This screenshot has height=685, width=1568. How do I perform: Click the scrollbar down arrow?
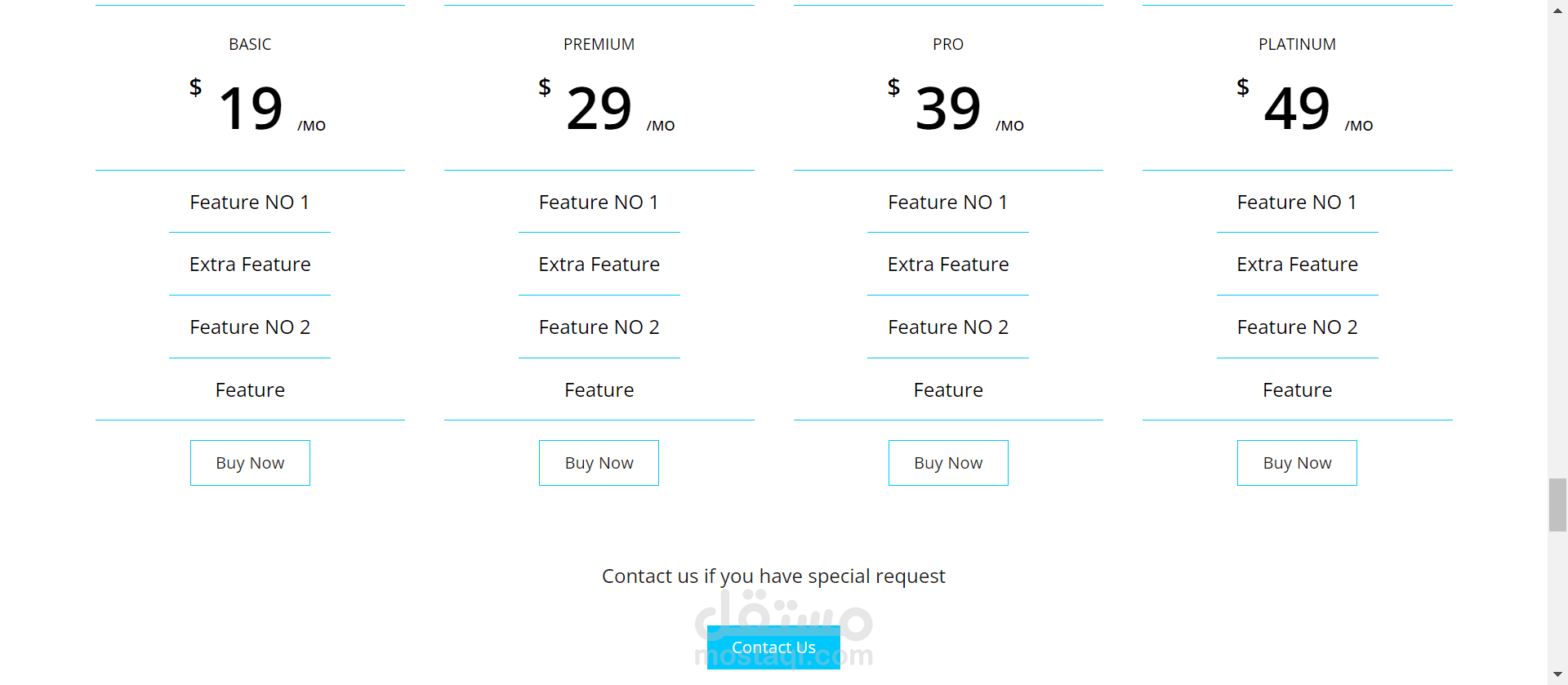[1557, 675]
